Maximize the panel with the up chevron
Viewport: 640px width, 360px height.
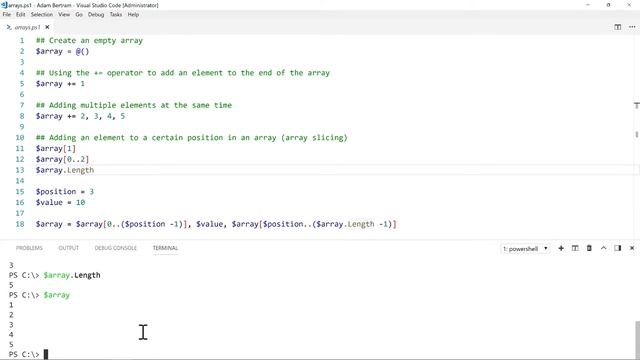(x=603, y=248)
